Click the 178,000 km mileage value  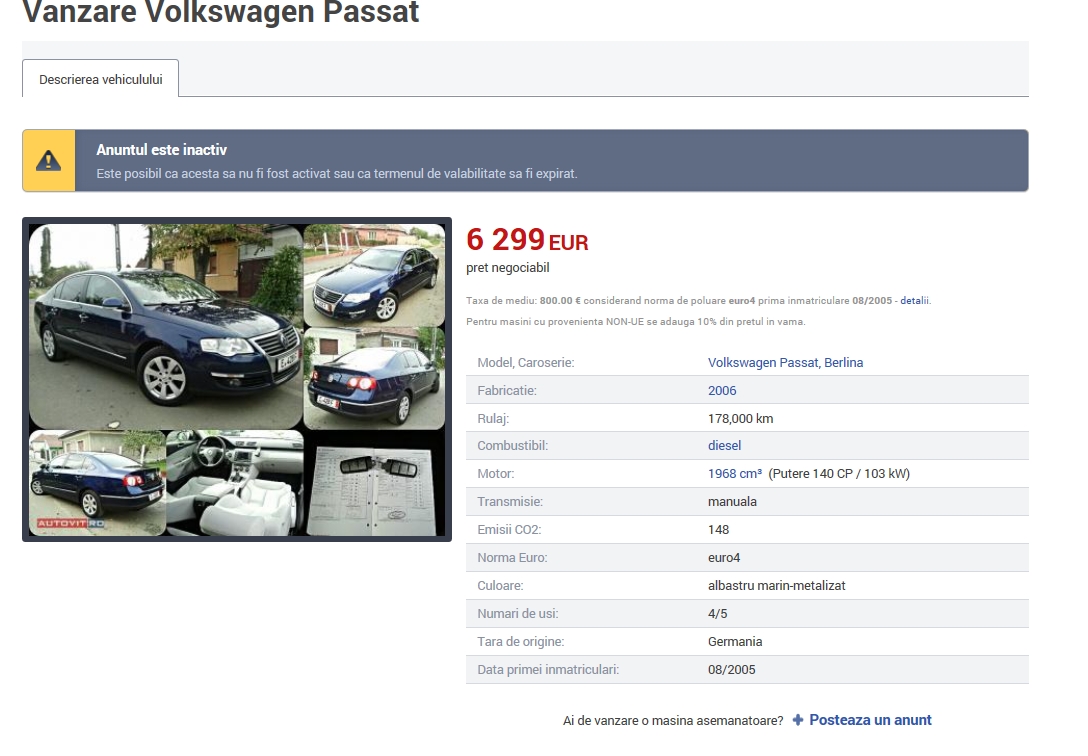coord(740,418)
